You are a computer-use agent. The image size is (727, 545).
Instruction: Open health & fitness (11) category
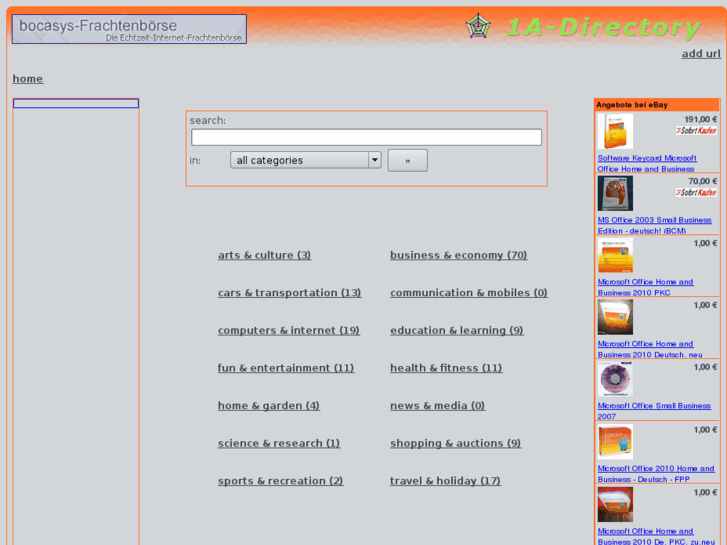pyautogui.click(x=446, y=368)
